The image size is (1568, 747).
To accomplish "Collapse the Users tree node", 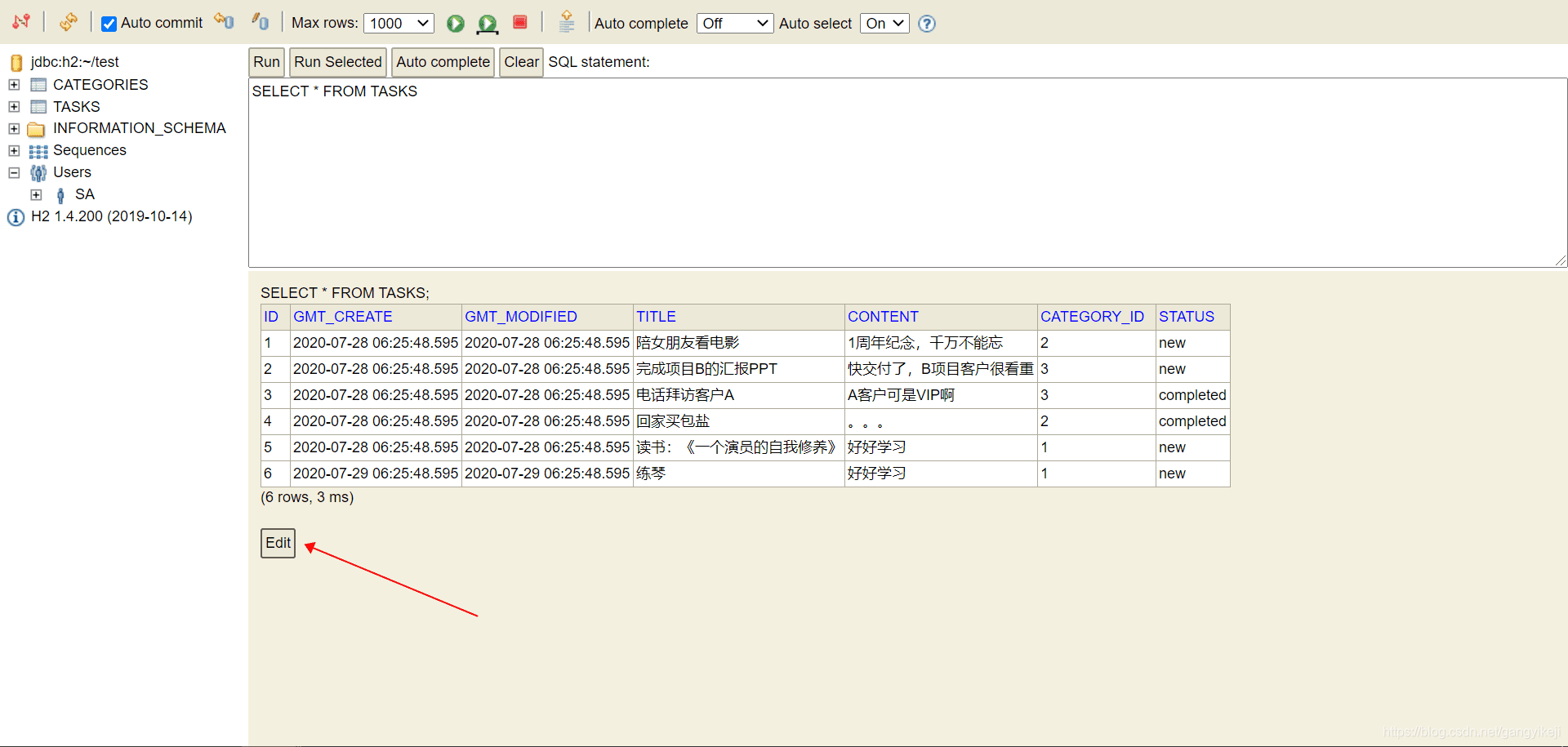I will (14, 173).
